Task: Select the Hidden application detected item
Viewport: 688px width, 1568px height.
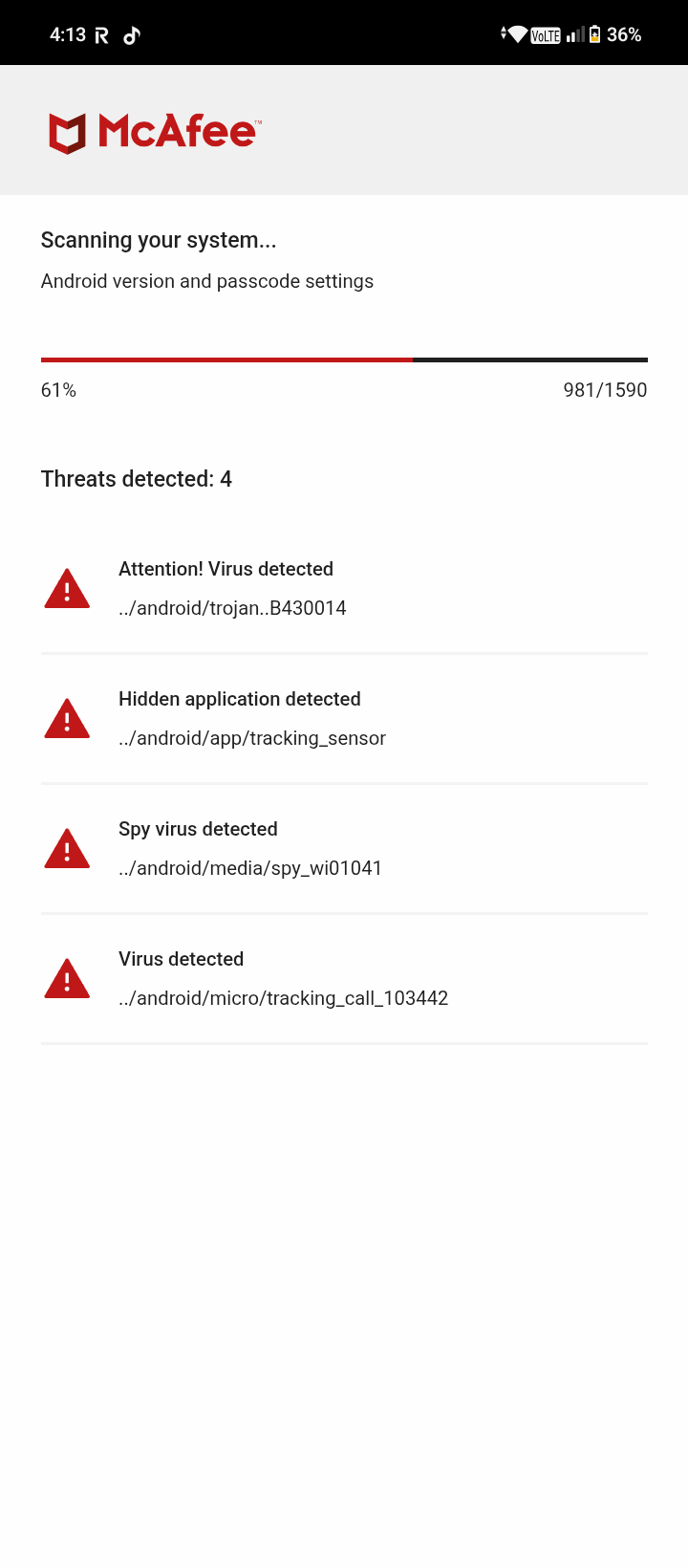Action: coord(239,699)
